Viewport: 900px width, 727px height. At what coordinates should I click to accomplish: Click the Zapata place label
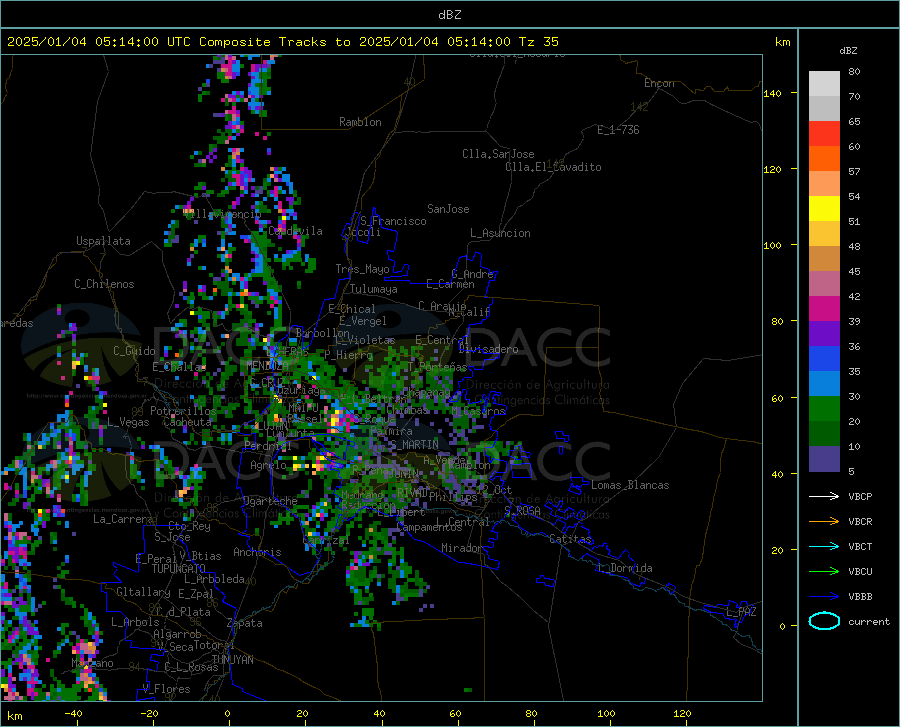(245, 623)
